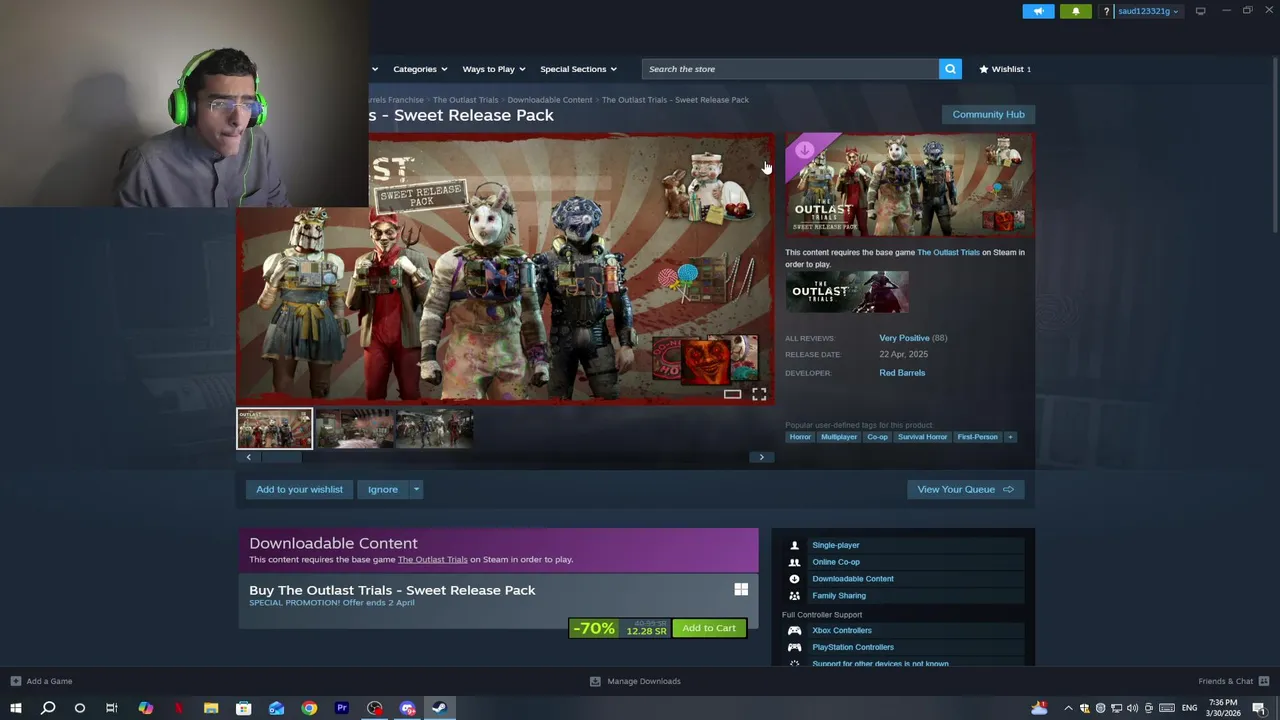
Task: Click the theater mode rectangle icon
Action: pos(732,395)
